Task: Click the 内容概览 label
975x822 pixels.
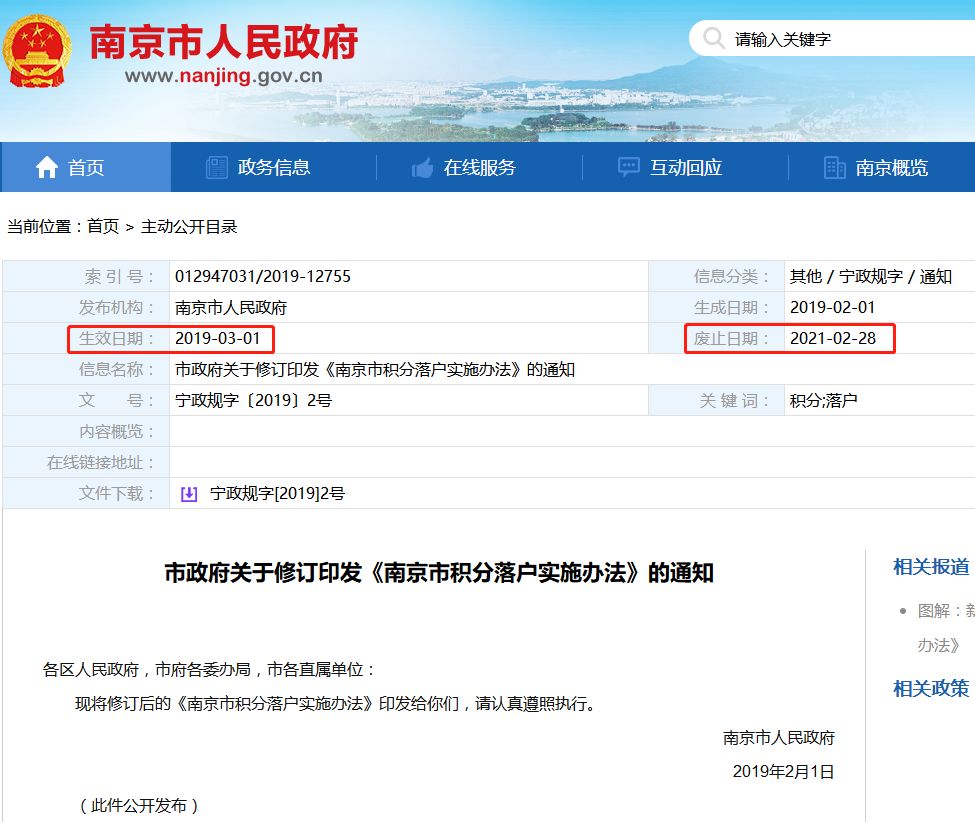Action: point(116,432)
